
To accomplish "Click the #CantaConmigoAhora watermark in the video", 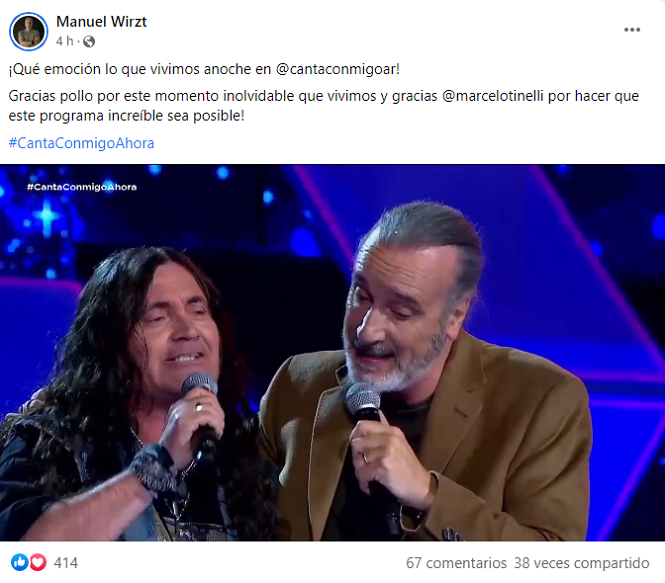I will tap(82, 187).
